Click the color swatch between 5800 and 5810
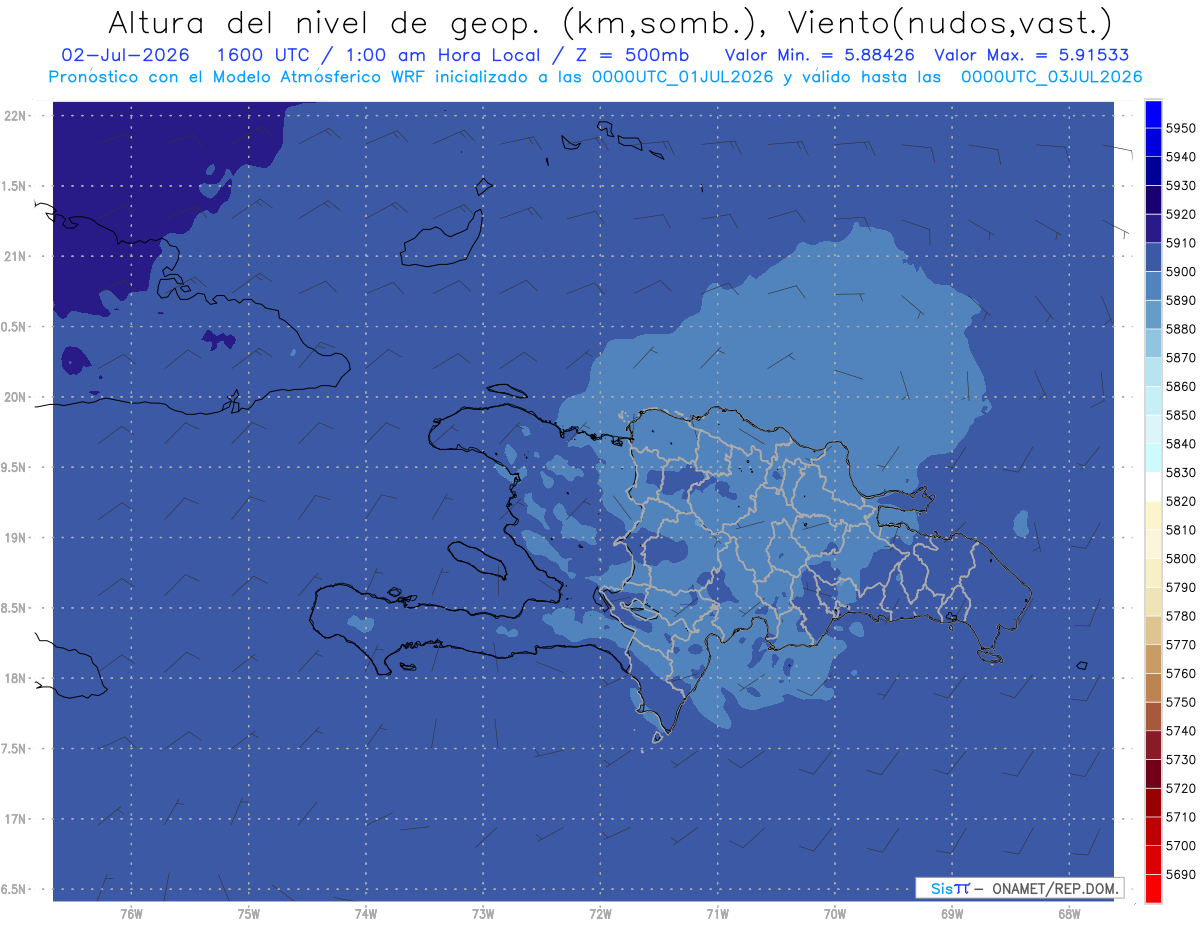 pos(1153,544)
